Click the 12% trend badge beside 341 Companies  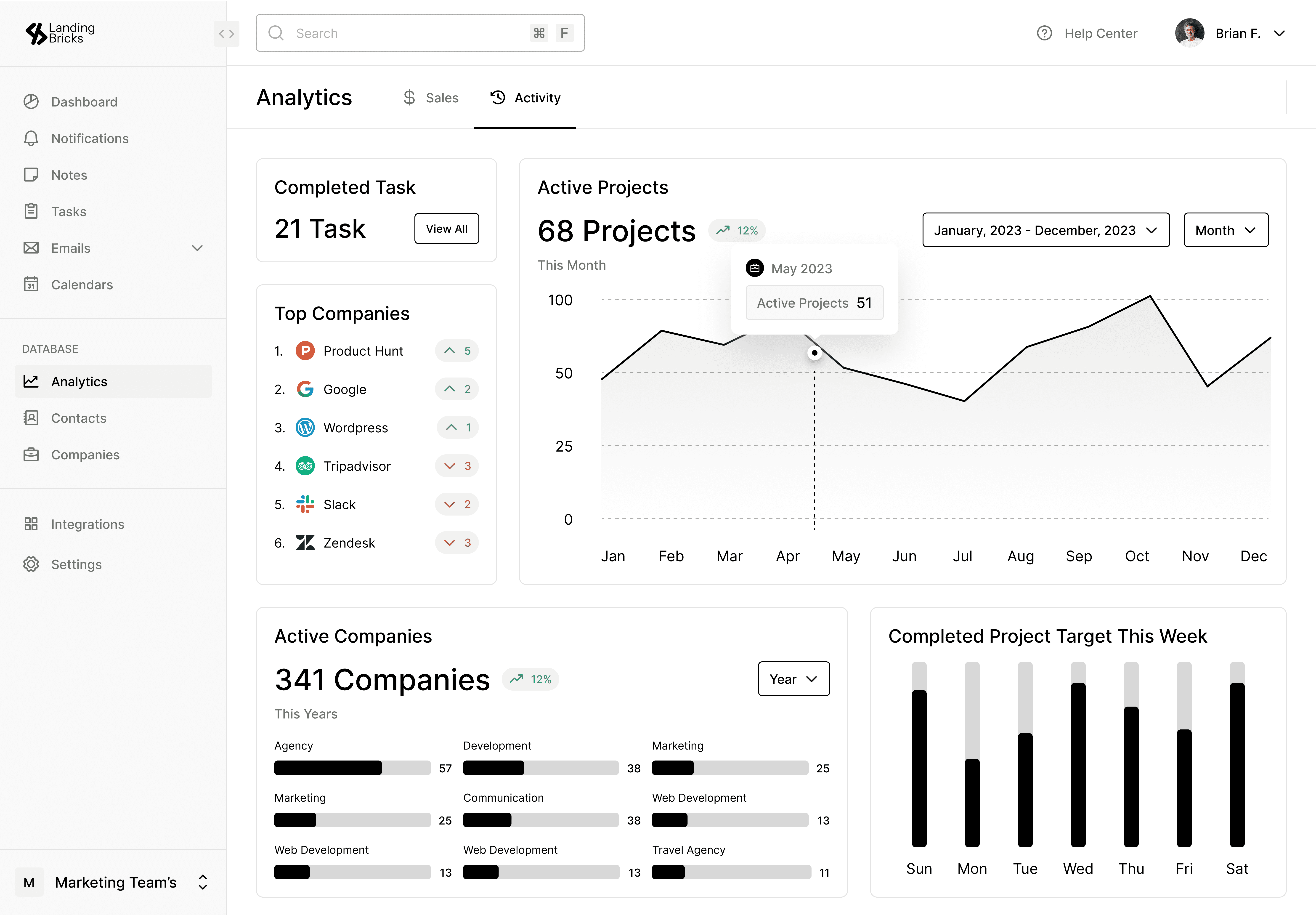pyautogui.click(x=530, y=679)
